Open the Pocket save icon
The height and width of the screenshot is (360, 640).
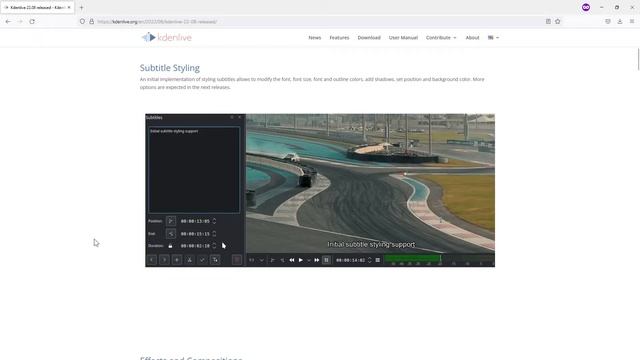[x=608, y=22]
